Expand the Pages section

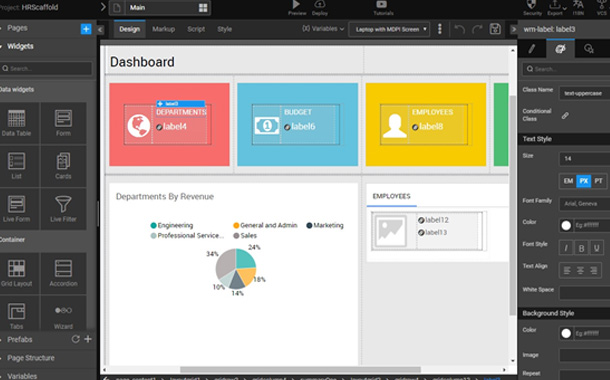17,28
